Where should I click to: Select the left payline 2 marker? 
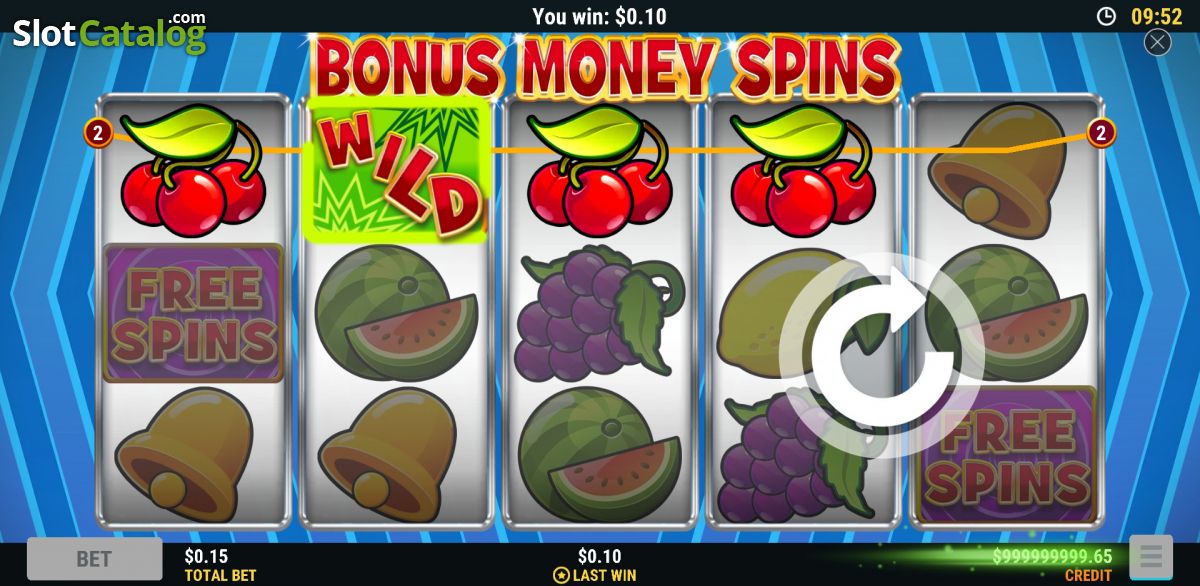[97, 132]
